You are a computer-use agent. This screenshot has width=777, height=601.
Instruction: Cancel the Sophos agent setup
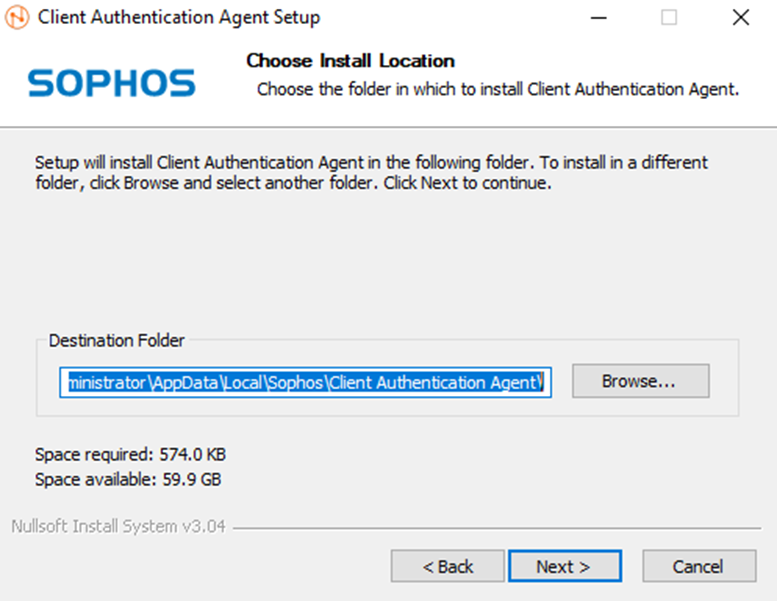point(699,566)
